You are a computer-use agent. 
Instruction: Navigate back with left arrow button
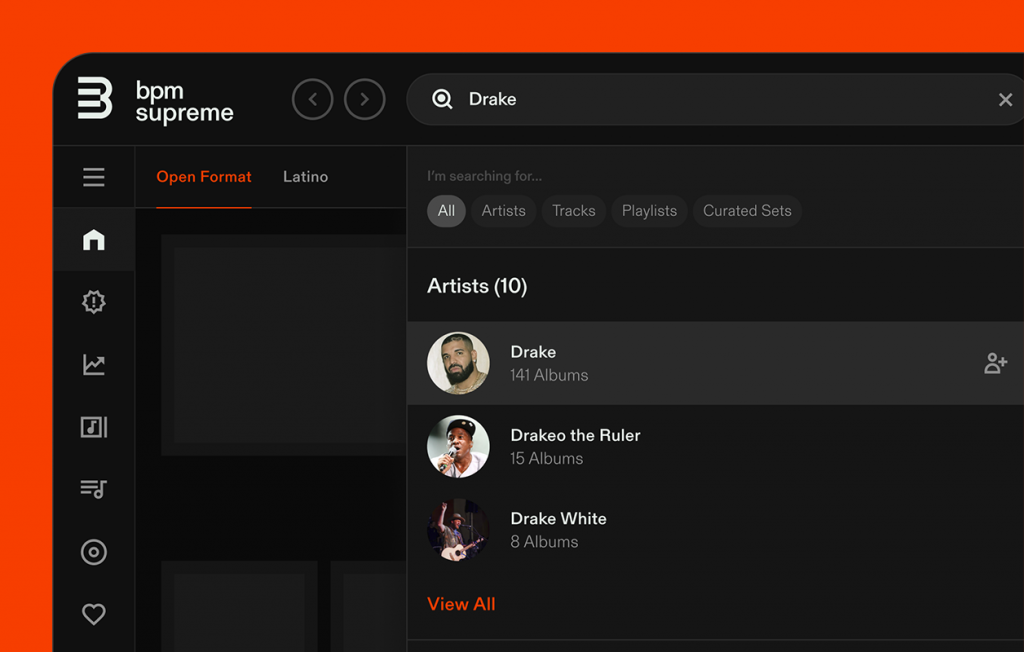(312, 99)
